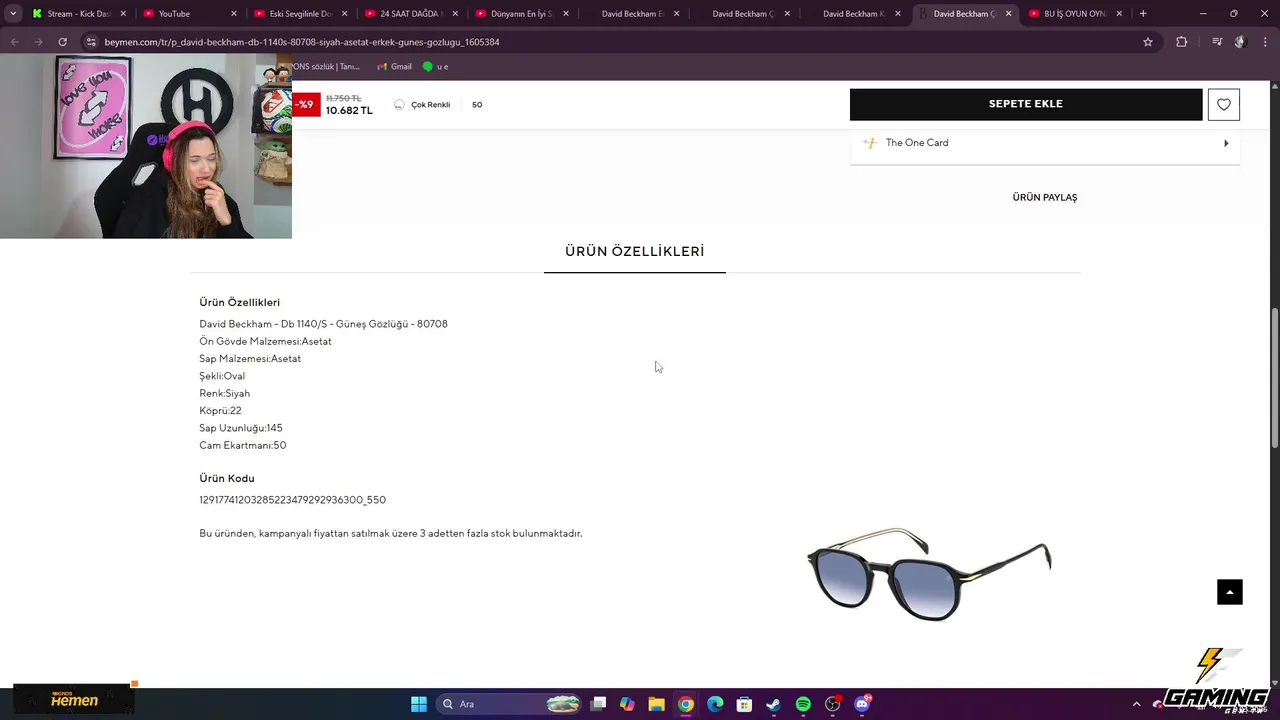Open Google Chrome taskbar icon
Image resolution: width=1280 pixels, height=720 pixels.
[686, 704]
